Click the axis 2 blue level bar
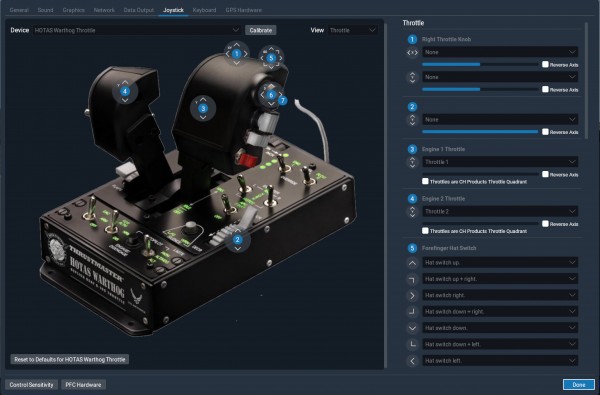The image size is (600, 395). click(x=480, y=132)
